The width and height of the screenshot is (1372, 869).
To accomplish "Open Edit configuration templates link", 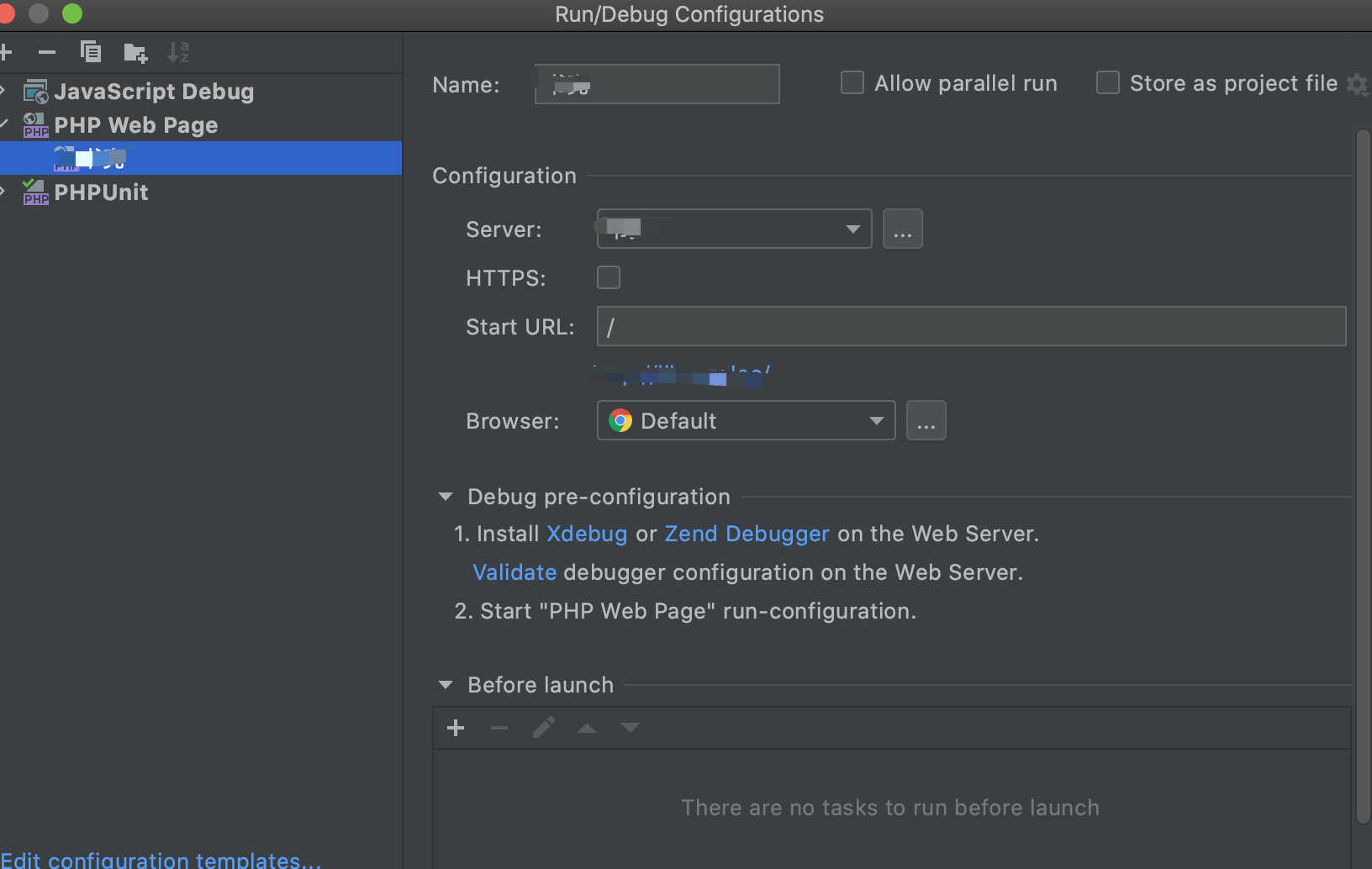I will pyautogui.click(x=161, y=859).
